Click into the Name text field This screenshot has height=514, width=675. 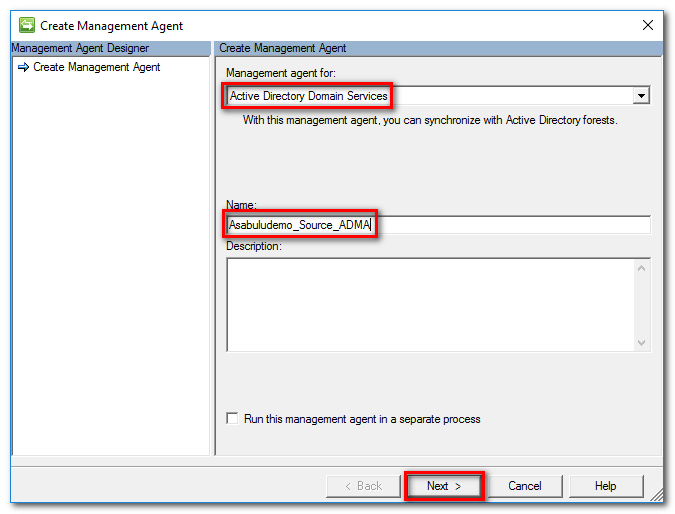pyautogui.click(x=438, y=225)
